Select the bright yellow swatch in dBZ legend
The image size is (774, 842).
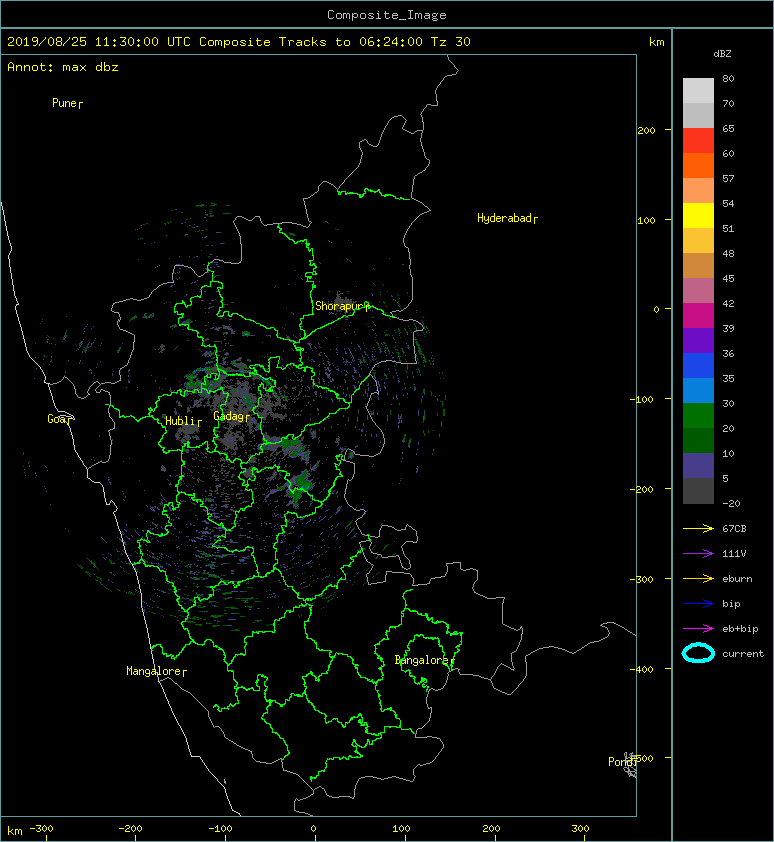pyautogui.click(x=698, y=216)
